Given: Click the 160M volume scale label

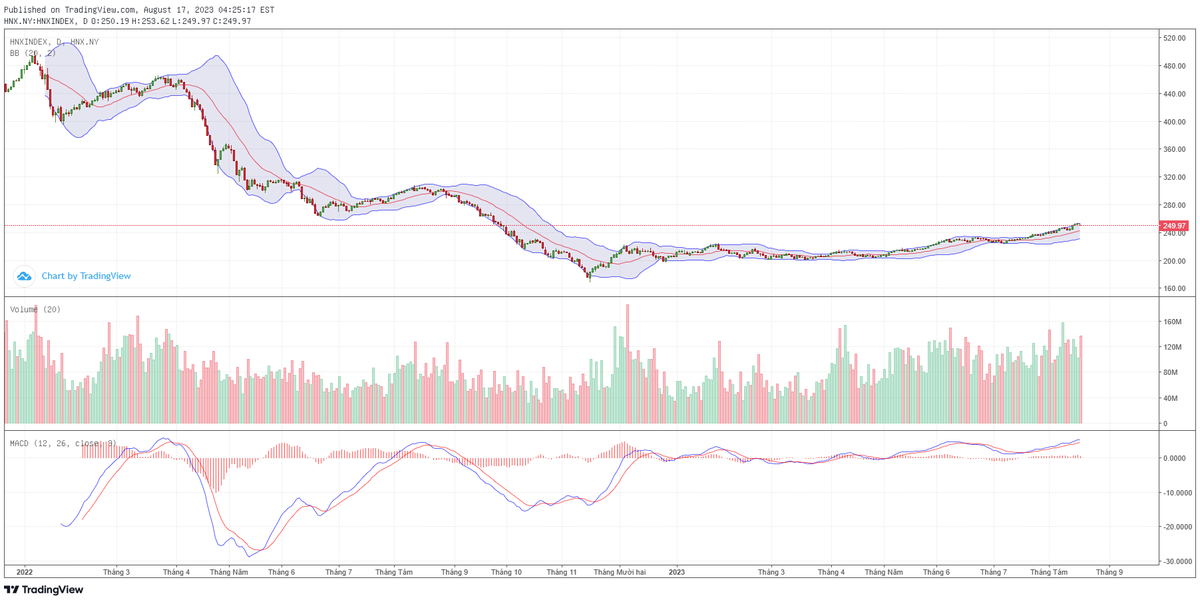Looking at the screenshot, I should pyautogui.click(x=1171, y=322).
